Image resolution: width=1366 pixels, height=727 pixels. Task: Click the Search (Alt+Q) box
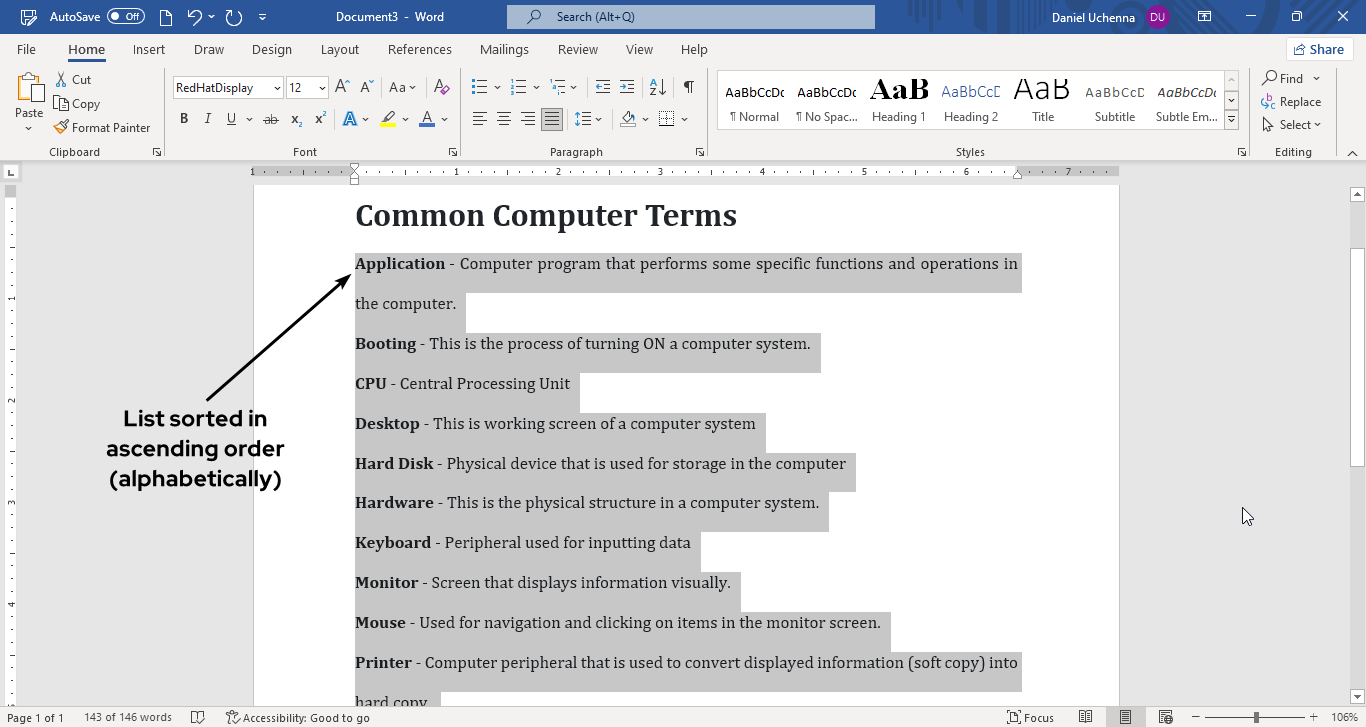690,17
